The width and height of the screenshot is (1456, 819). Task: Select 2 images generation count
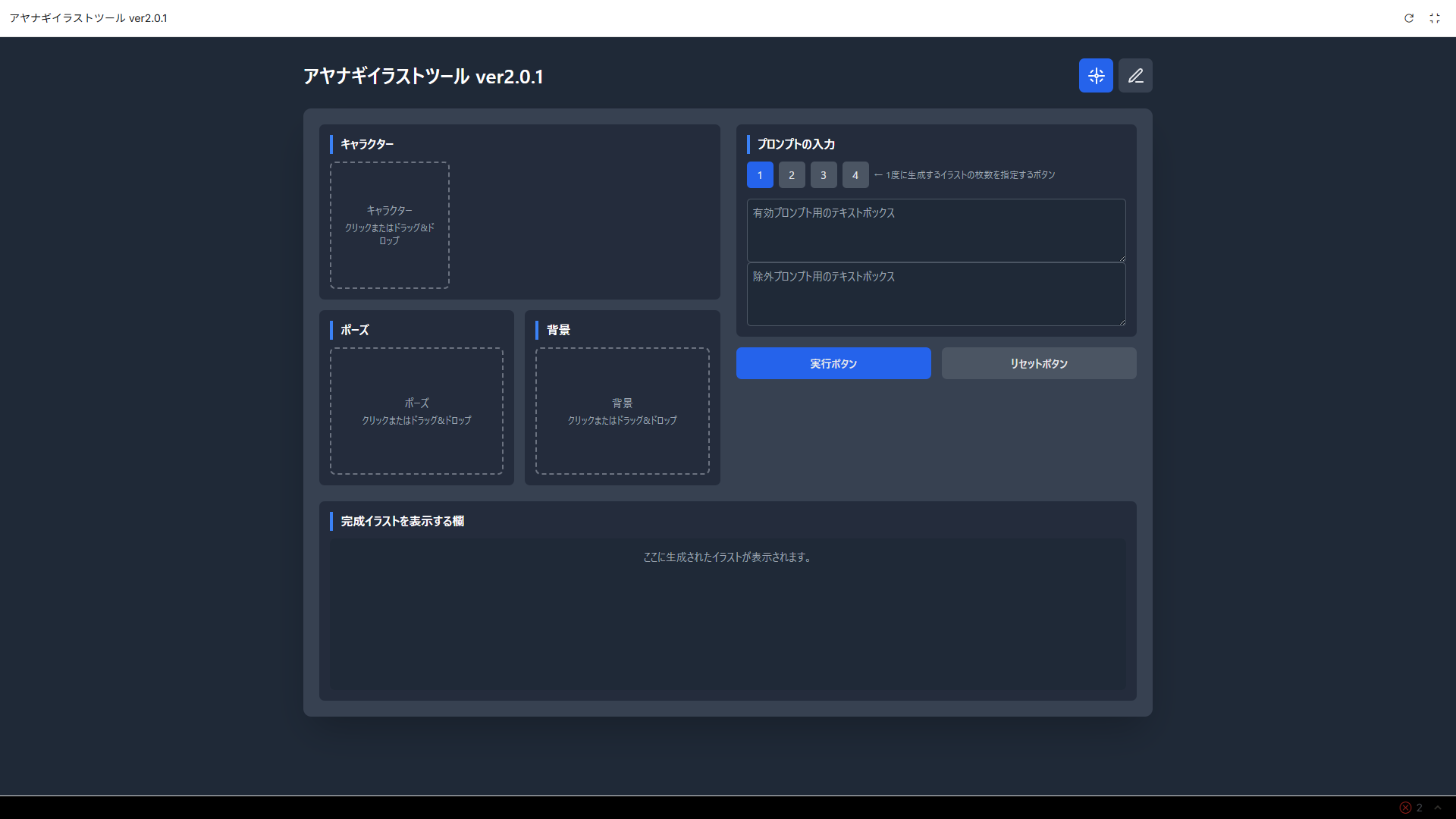(x=792, y=175)
